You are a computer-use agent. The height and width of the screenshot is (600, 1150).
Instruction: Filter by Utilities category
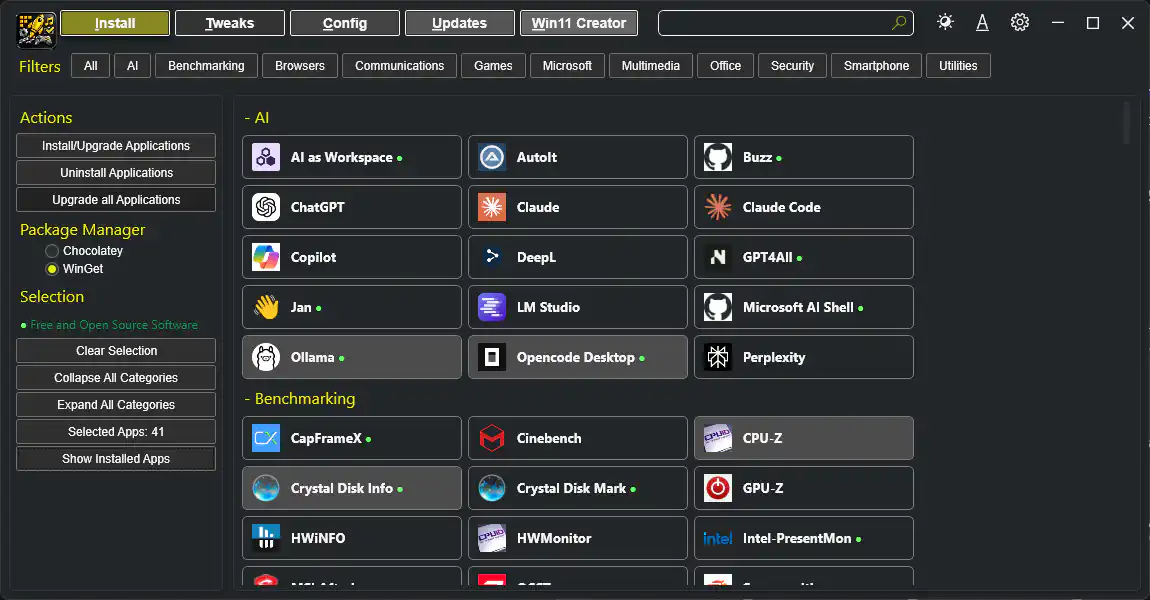point(958,65)
